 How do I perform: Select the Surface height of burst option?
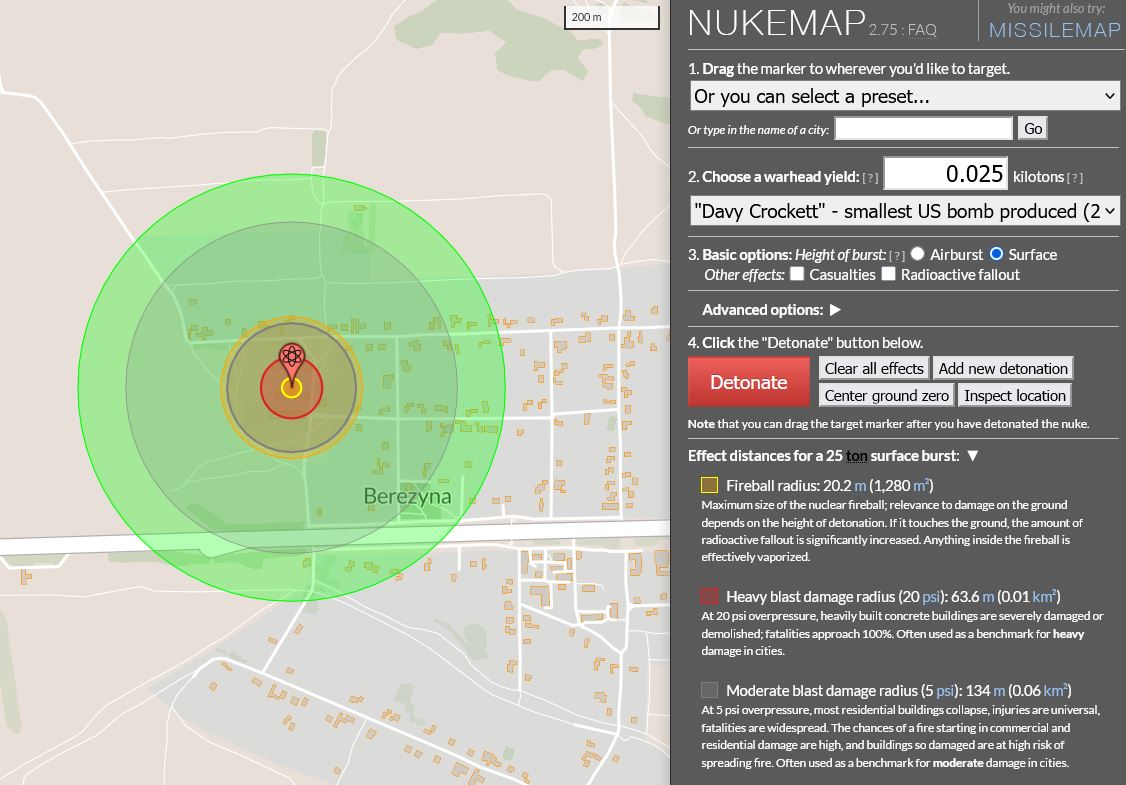(996, 254)
